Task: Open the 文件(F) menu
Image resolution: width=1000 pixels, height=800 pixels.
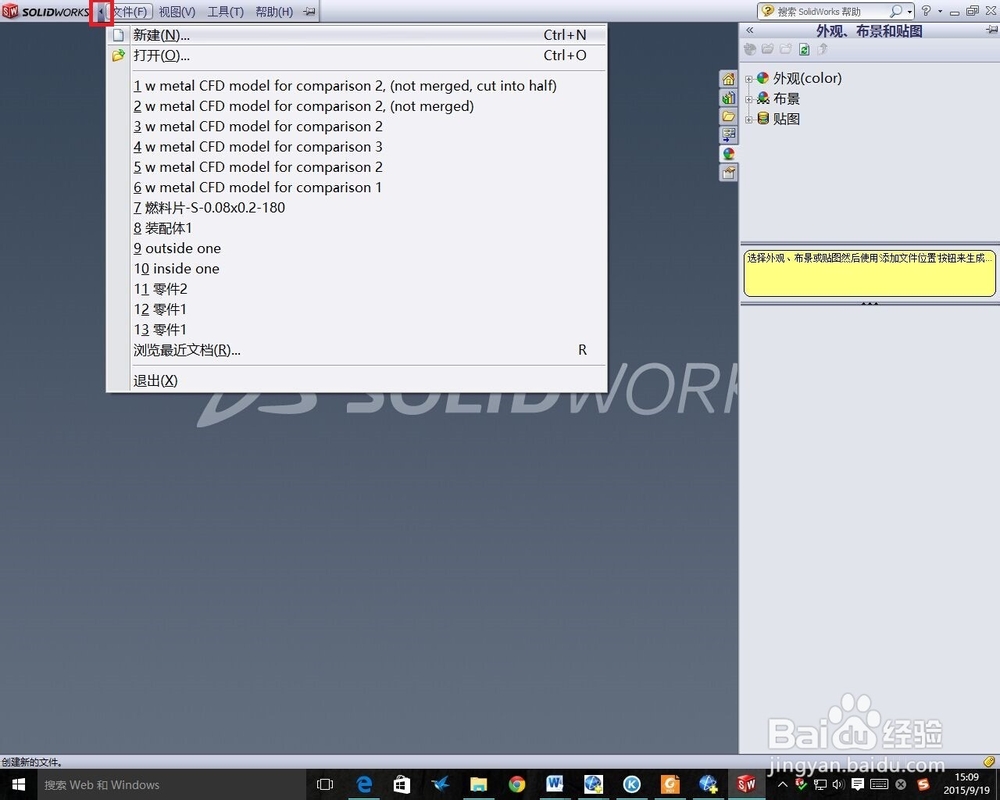Action: point(130,11)
